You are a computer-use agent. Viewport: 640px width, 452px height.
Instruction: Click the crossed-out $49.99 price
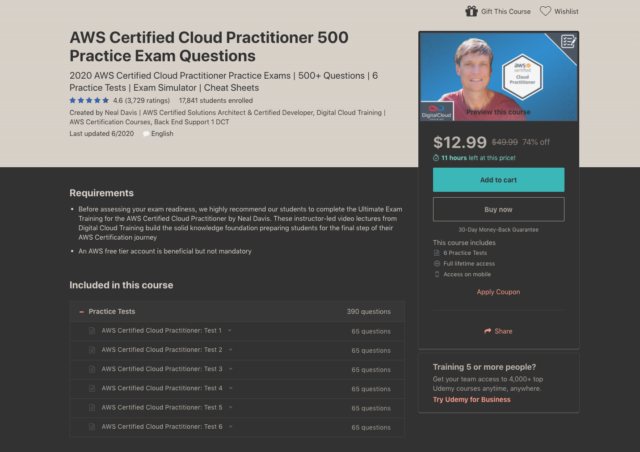pos(505,143)
